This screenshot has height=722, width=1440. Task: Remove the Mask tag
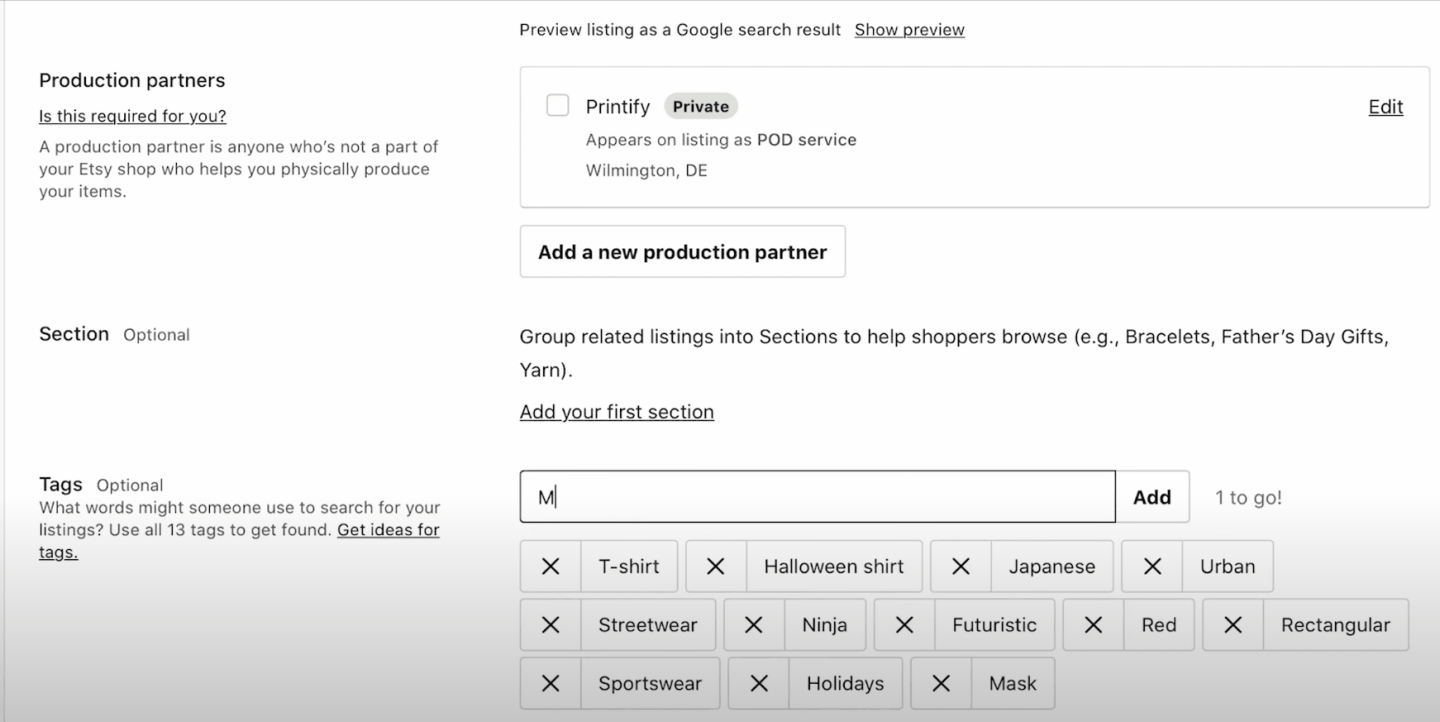click(941, 684)
